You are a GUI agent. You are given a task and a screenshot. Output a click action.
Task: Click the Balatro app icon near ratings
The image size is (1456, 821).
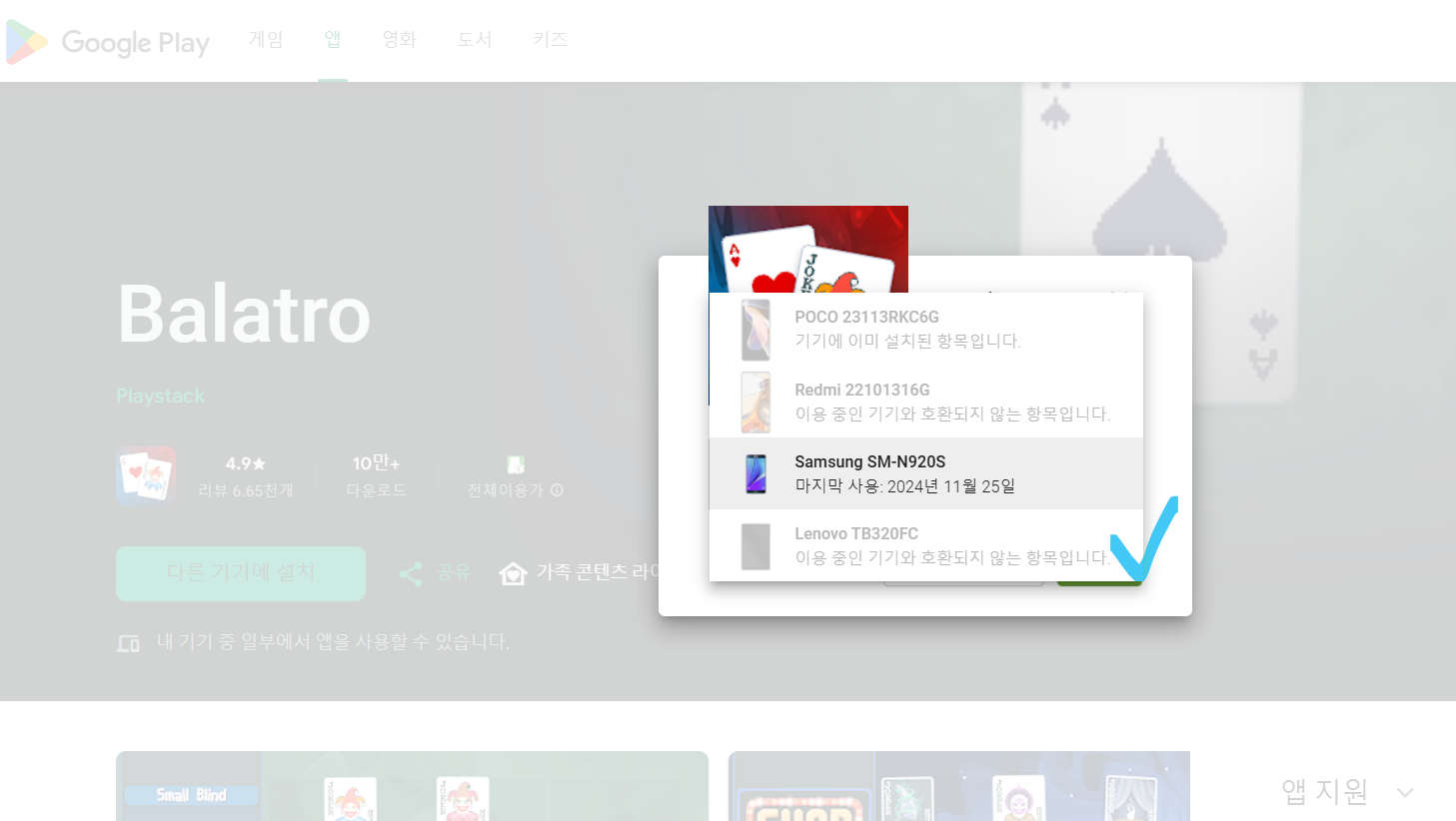[146, 475]
